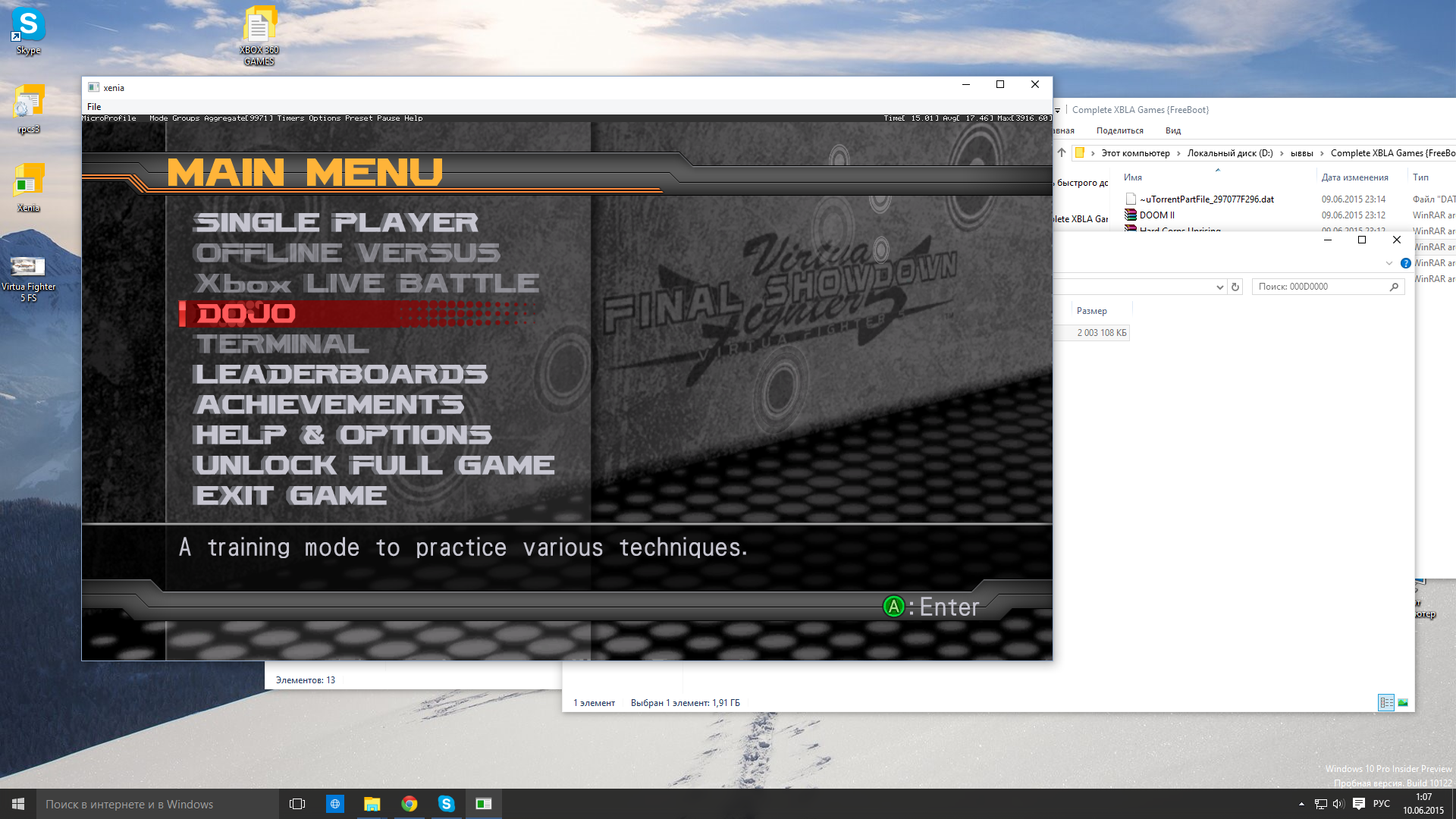Select SINGLE PLAYER in the main menu

(336, 222)
